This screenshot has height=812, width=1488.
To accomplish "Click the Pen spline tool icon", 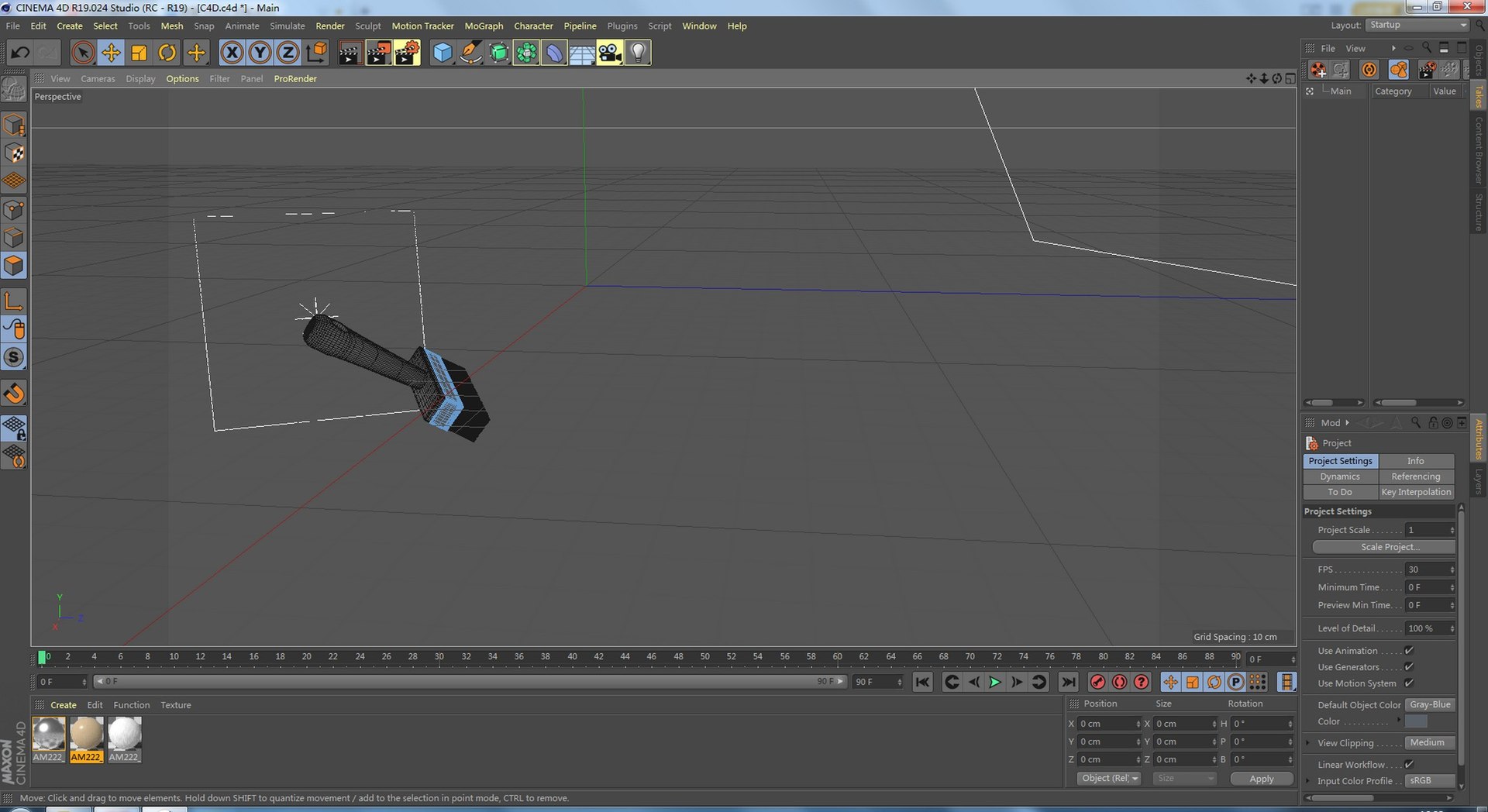I will tap(470, 53).
